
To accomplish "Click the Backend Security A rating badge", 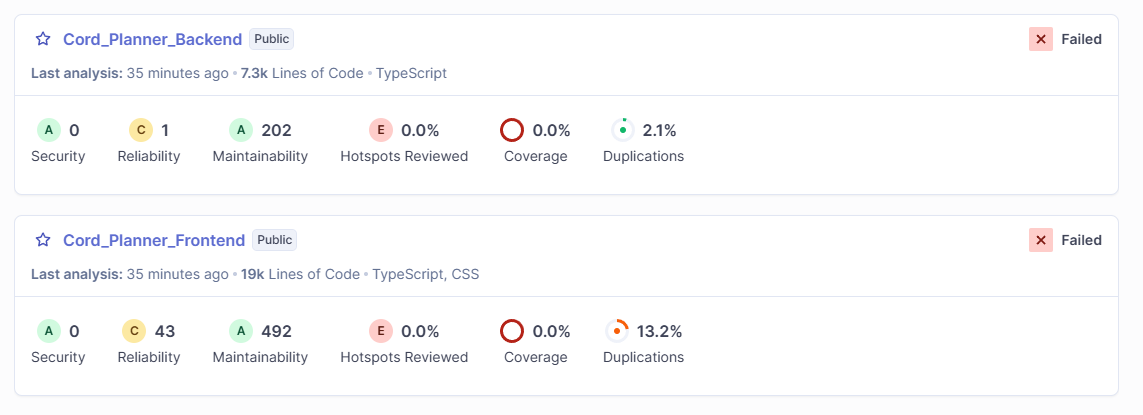I will [x=48, y=130].
